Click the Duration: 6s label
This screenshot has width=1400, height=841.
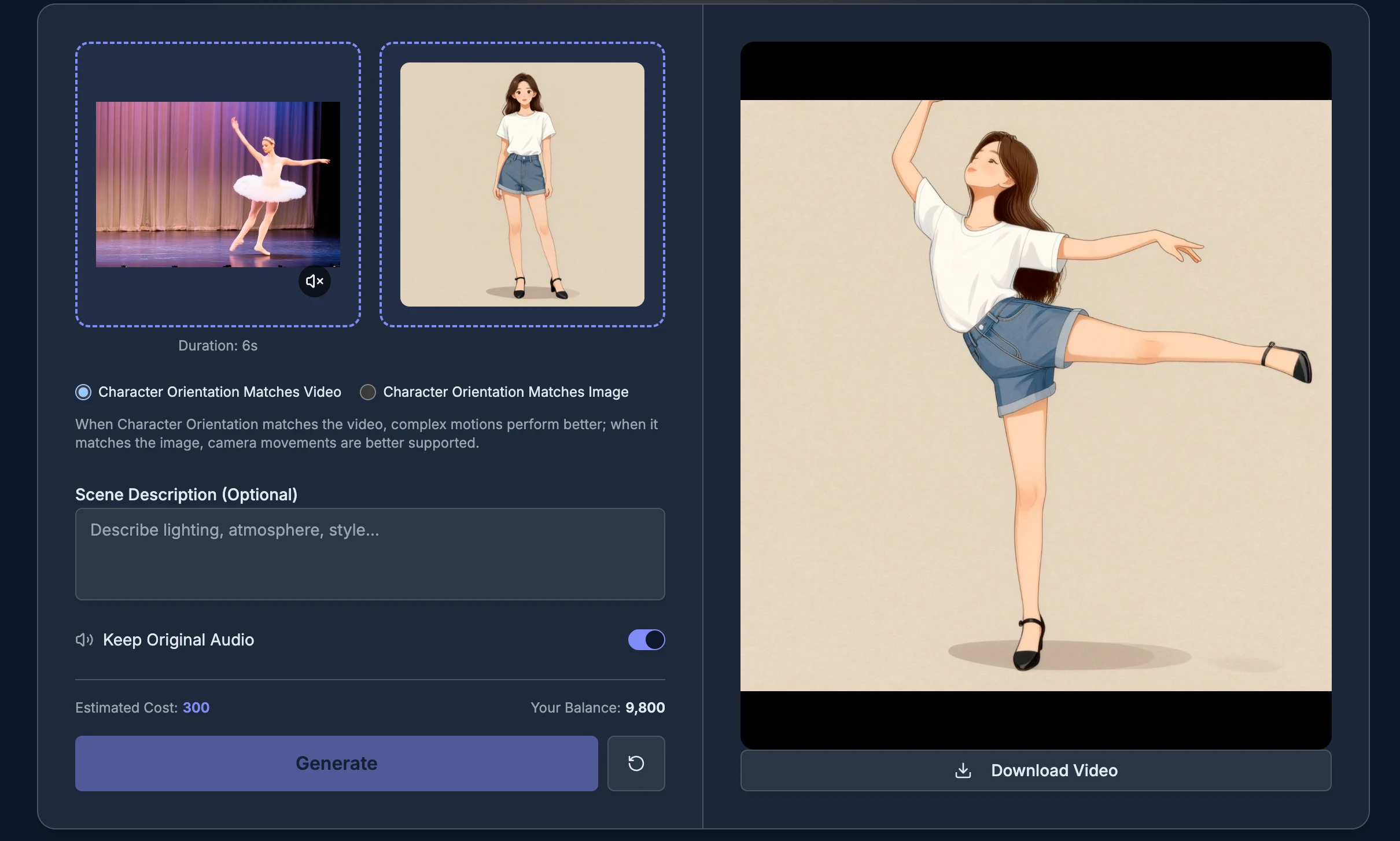tap(218, 345)
